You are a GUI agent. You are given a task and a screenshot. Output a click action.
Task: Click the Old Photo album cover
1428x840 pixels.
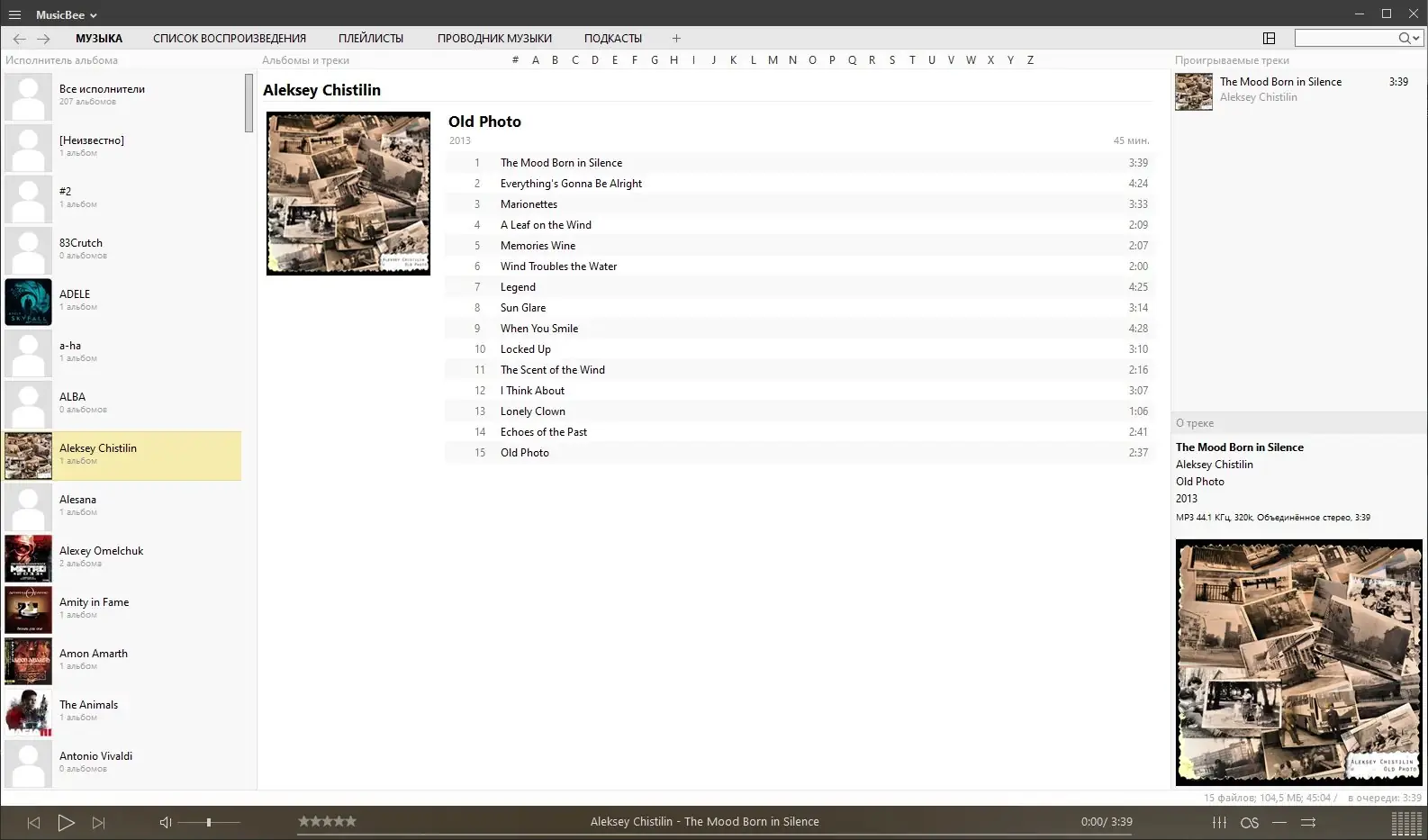pos(348,194)
